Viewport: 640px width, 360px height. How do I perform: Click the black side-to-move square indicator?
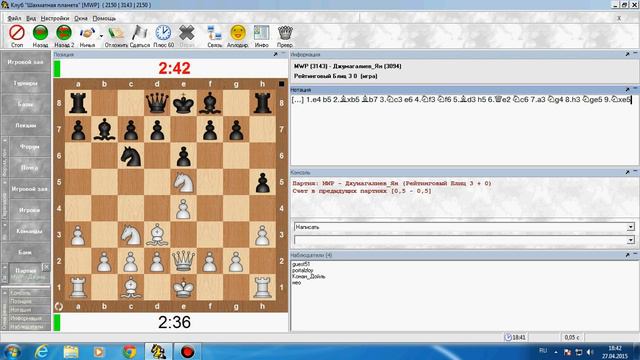coord(281,84)
